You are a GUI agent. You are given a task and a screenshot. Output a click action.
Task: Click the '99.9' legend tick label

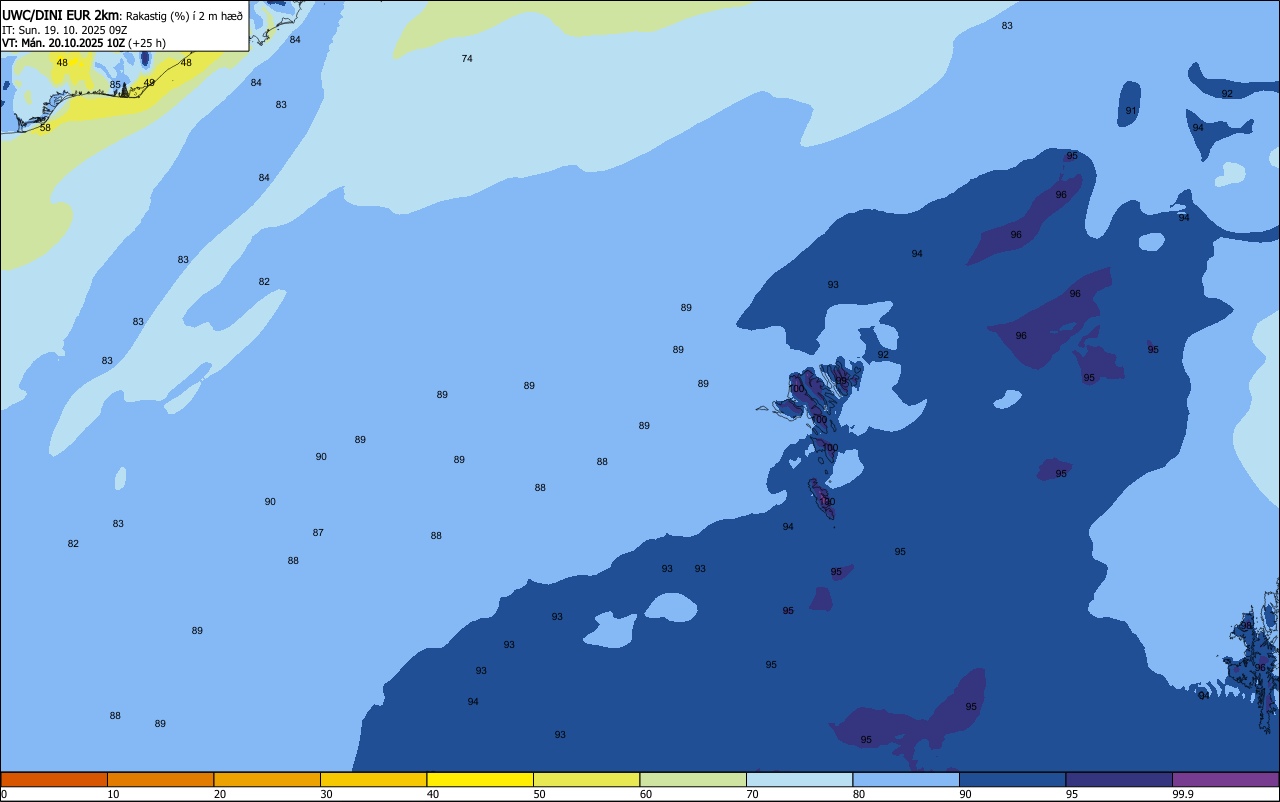point(1182,794)
